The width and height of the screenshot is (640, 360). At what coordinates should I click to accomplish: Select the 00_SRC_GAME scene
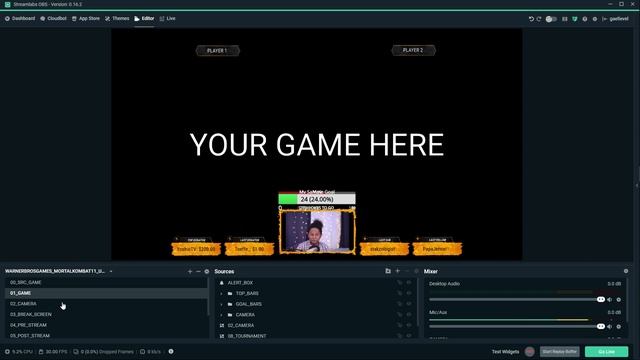point(106,282)
